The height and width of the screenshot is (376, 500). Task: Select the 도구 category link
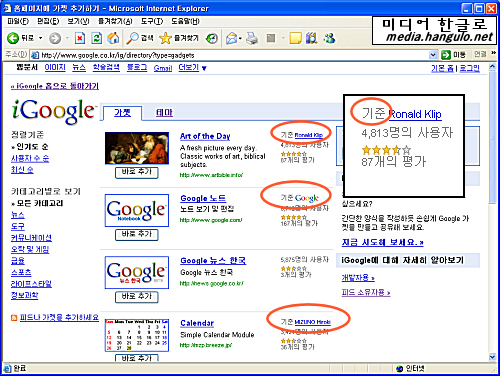point(18,226)
